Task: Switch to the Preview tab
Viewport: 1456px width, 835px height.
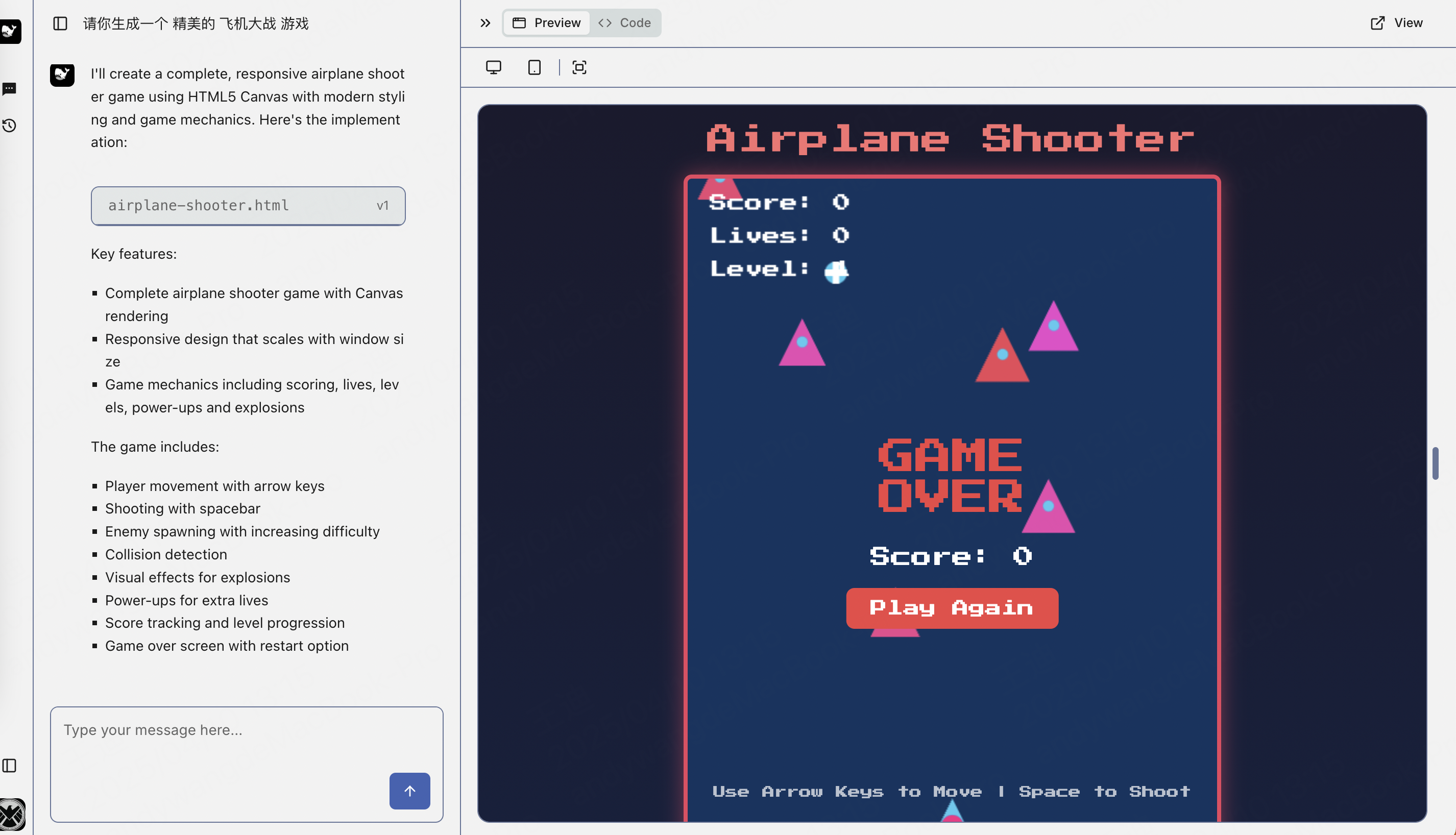Action: point(546,23)
